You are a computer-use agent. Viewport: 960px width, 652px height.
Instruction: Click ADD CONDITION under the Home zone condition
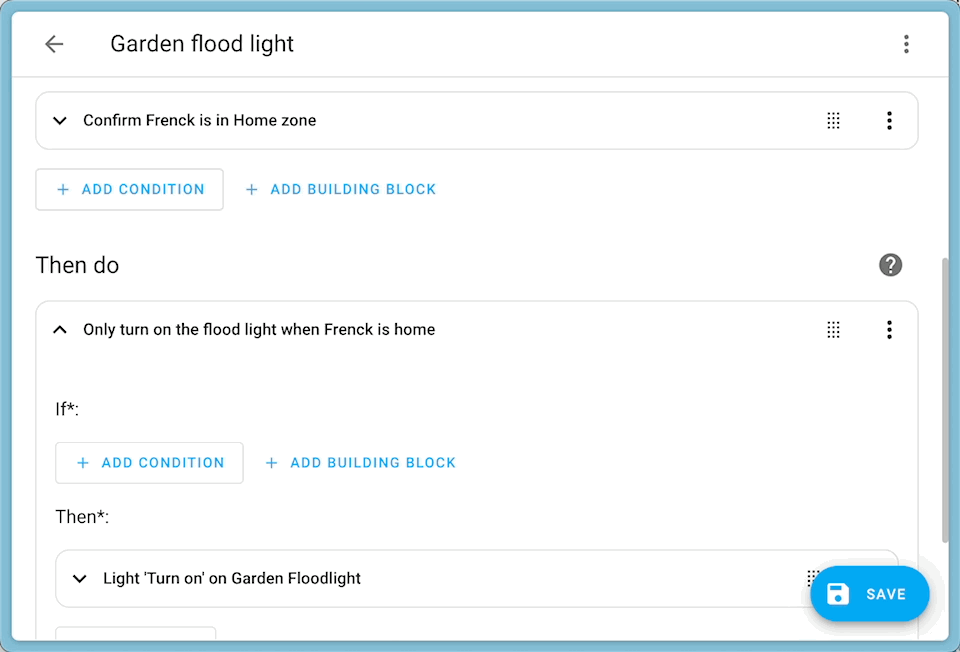pyautogui.click(x=129, y=189)
